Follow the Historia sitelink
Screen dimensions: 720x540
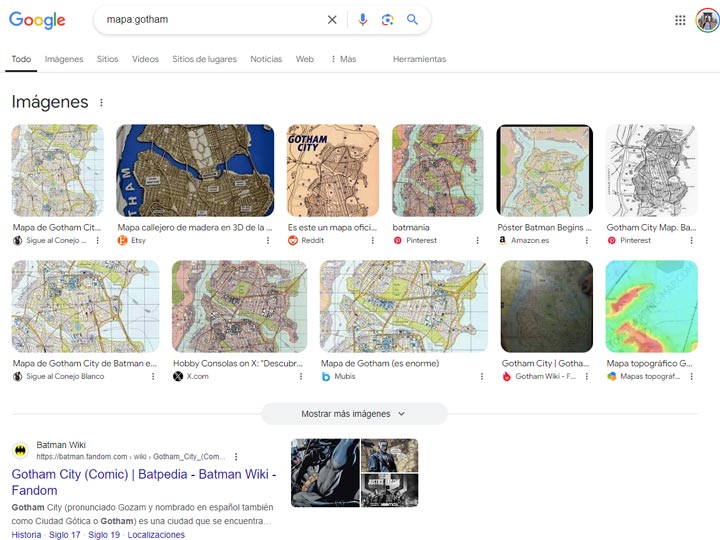(26, 535)
